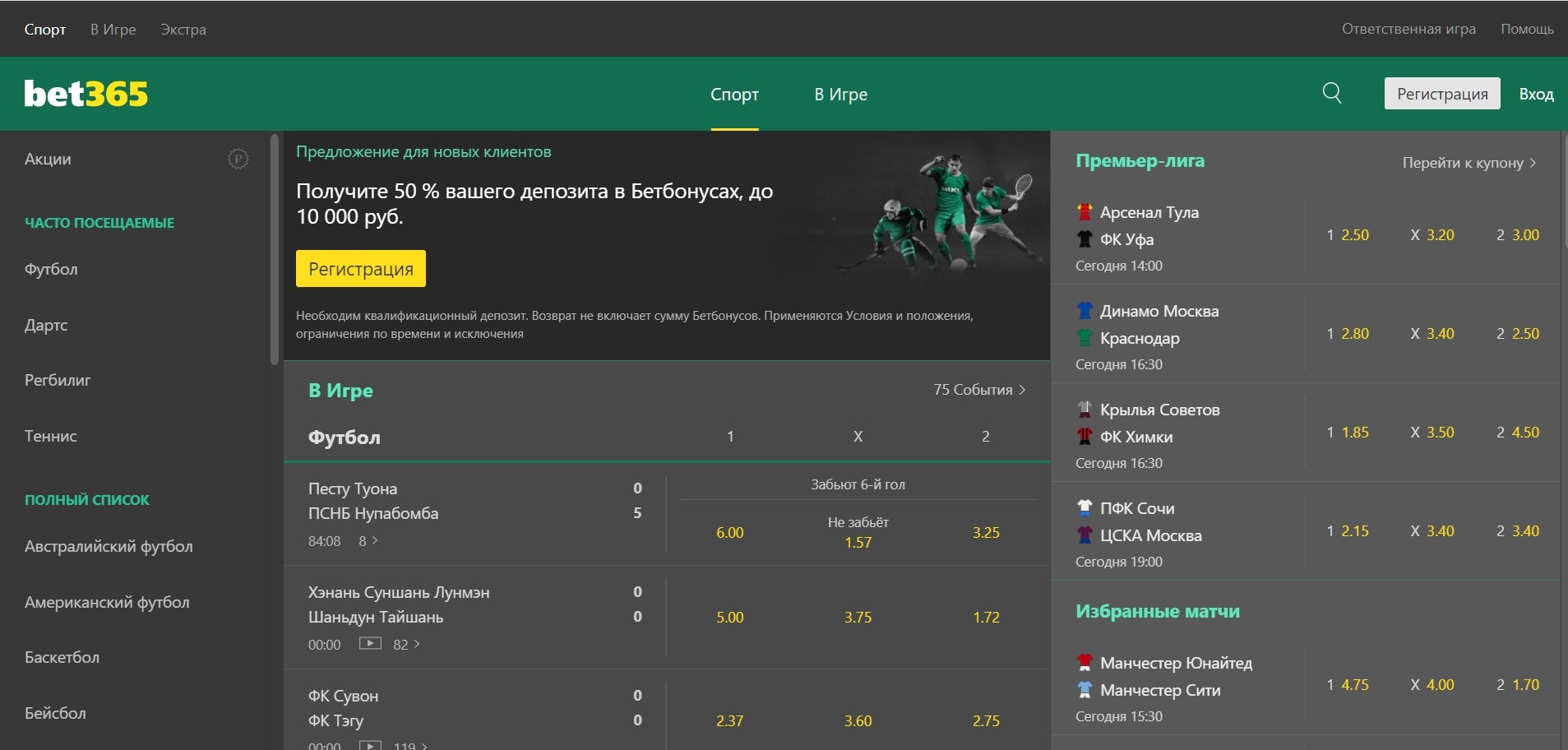Open Бейсбол in the sidebar
The width and height of the screenshot is (1568, 750).
click(x=55, y=713)
